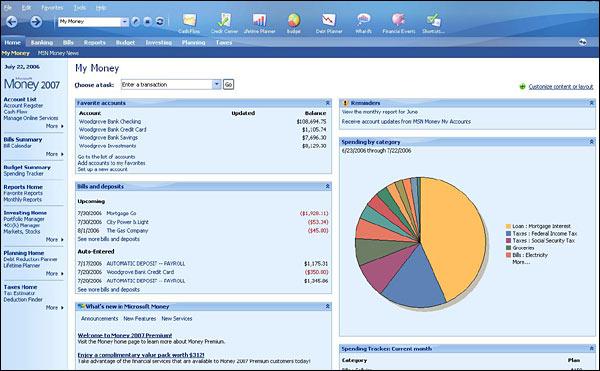Go forward with the Forward arrow button
Viewport: 600px width, 371px height.
pos(36,21)
